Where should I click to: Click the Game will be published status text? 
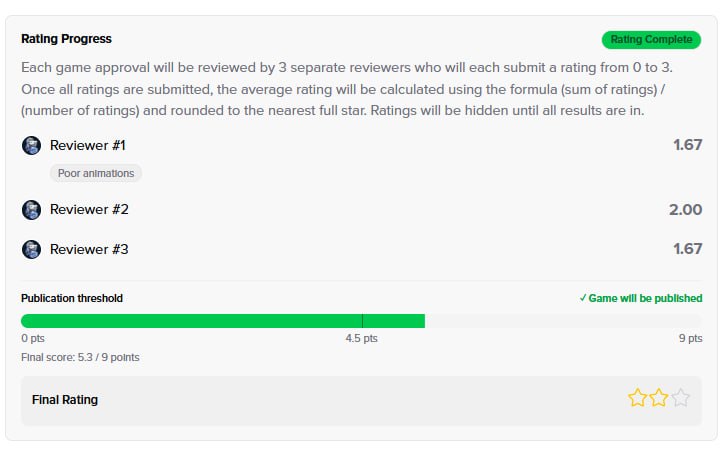tap(645, 299)
